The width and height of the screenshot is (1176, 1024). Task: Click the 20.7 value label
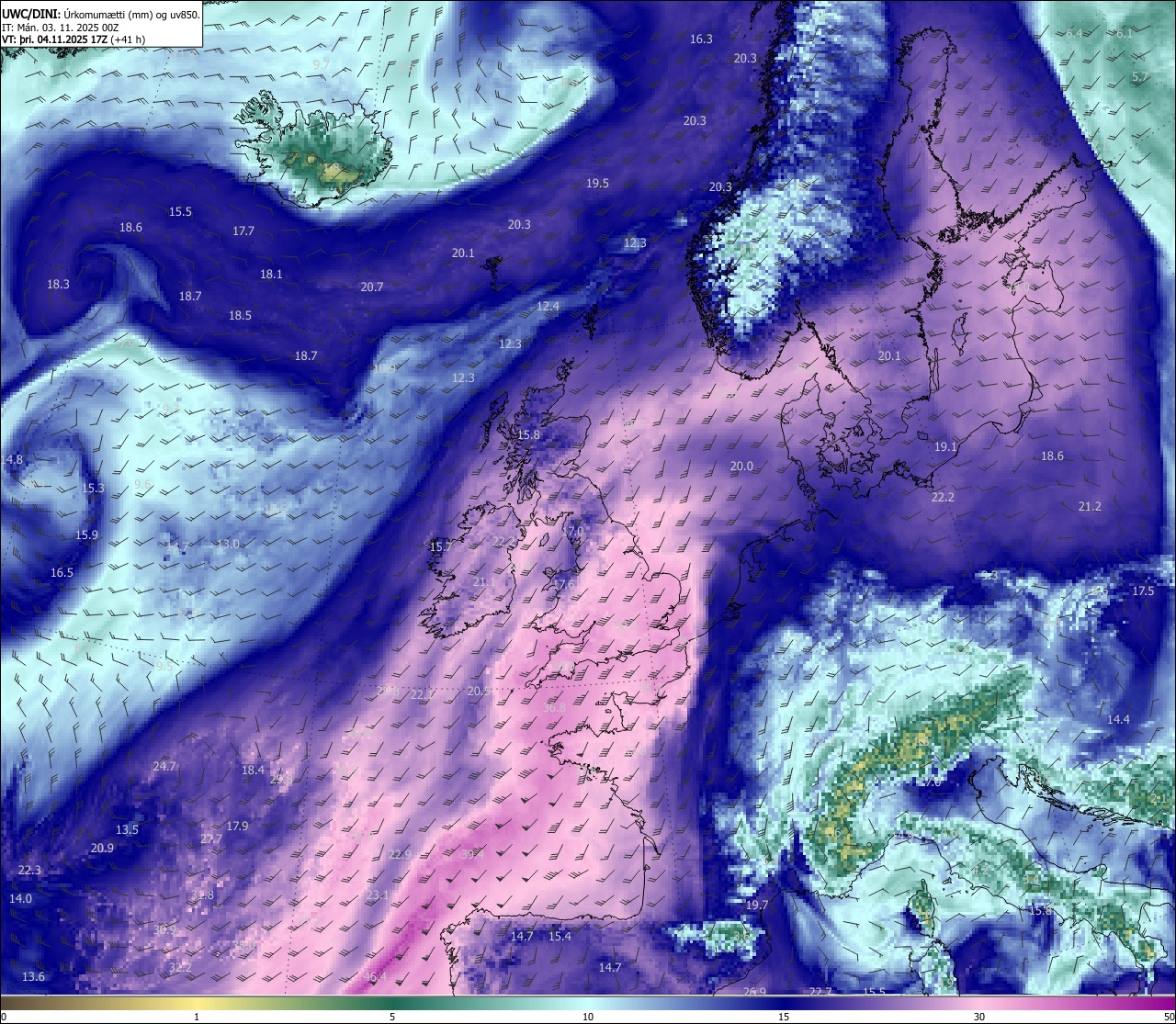click(x=371, y=287)
